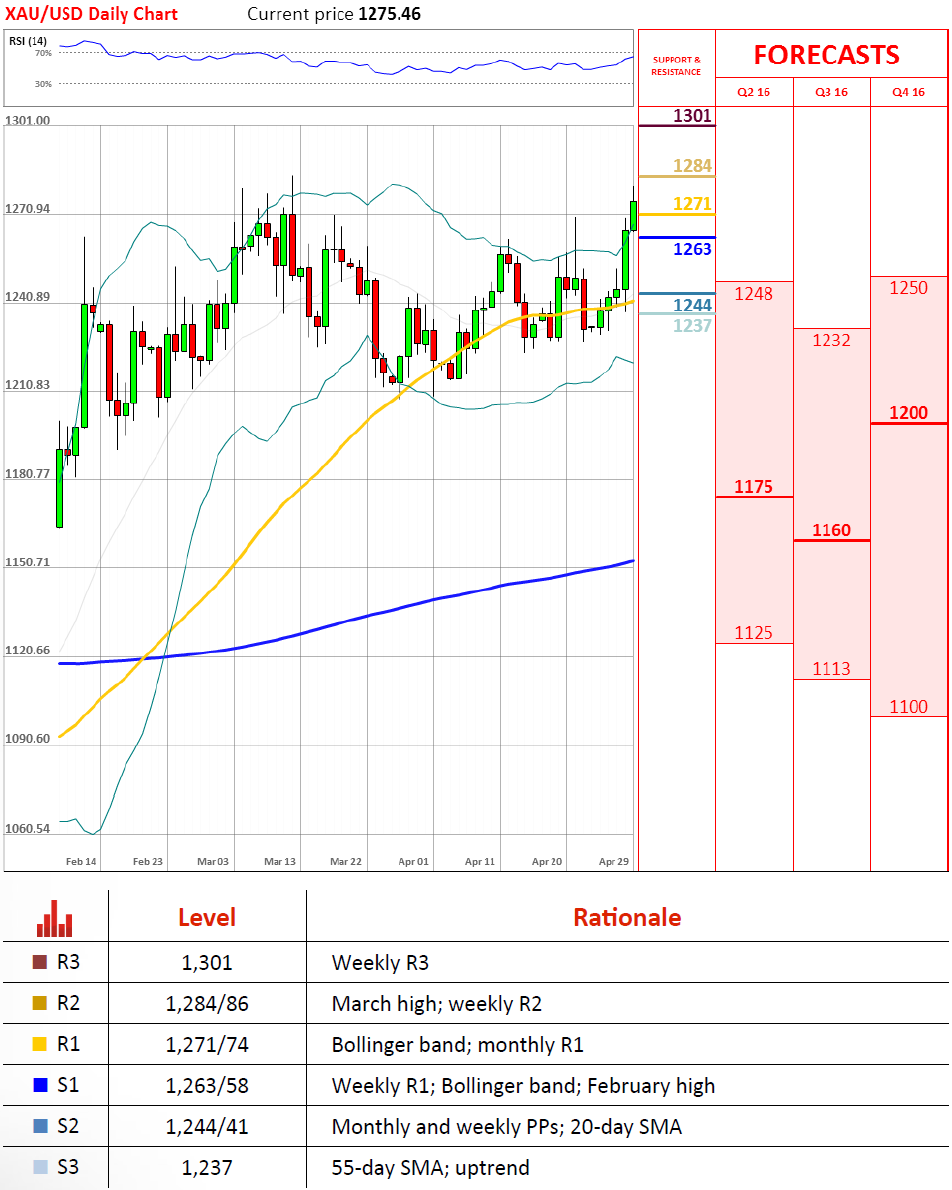Click the Apr 20 date axis label
Screen dimensions: 952x1190
click(x=547, y=861)
